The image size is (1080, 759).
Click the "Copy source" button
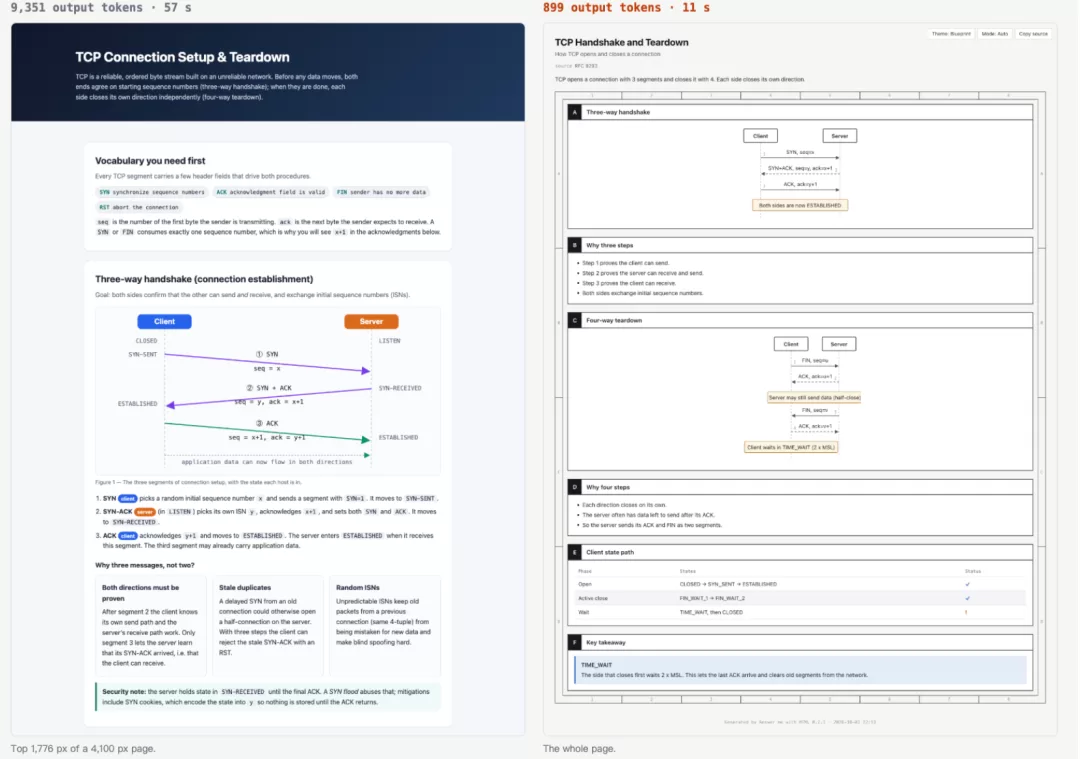1032,34
